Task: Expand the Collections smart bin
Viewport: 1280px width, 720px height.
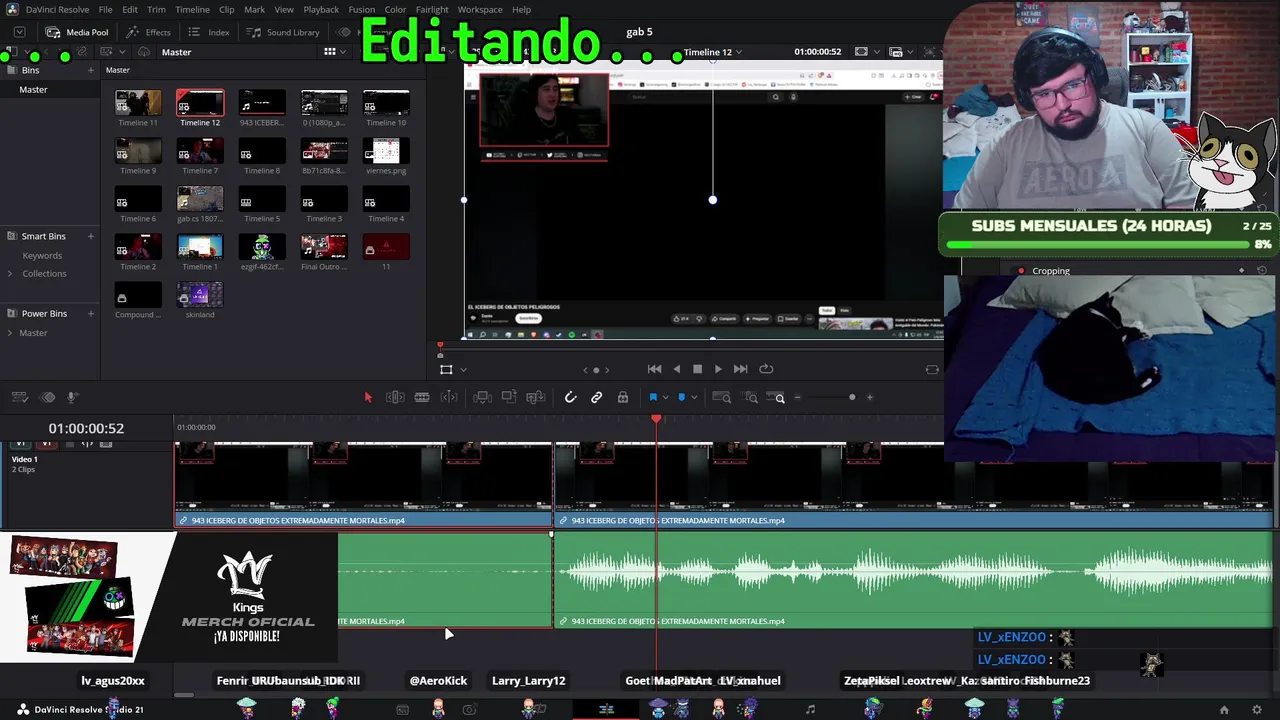Action: [x=10, y=273]
